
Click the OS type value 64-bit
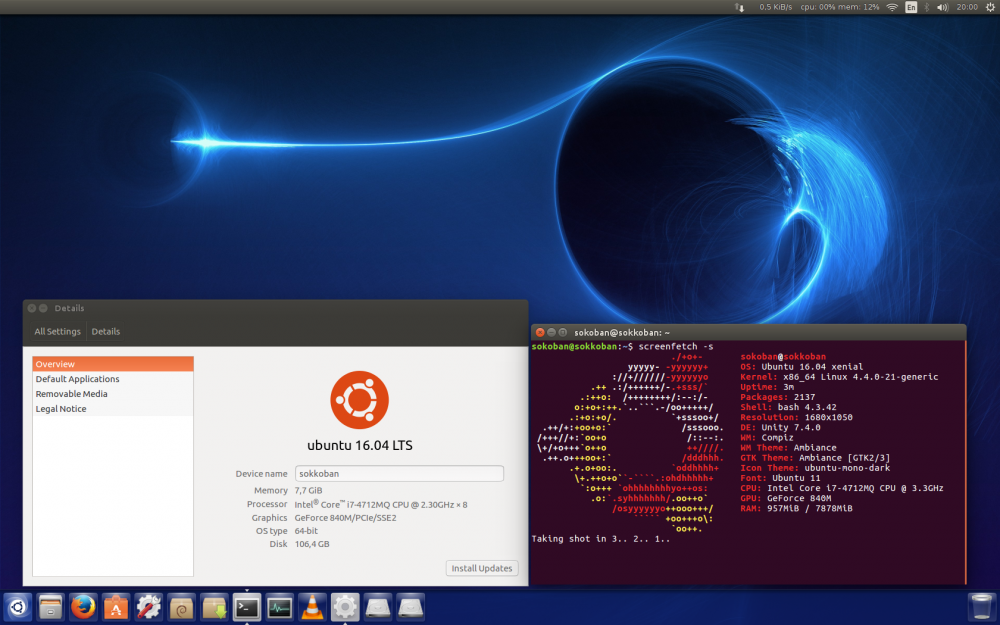(x=306, y=531)
